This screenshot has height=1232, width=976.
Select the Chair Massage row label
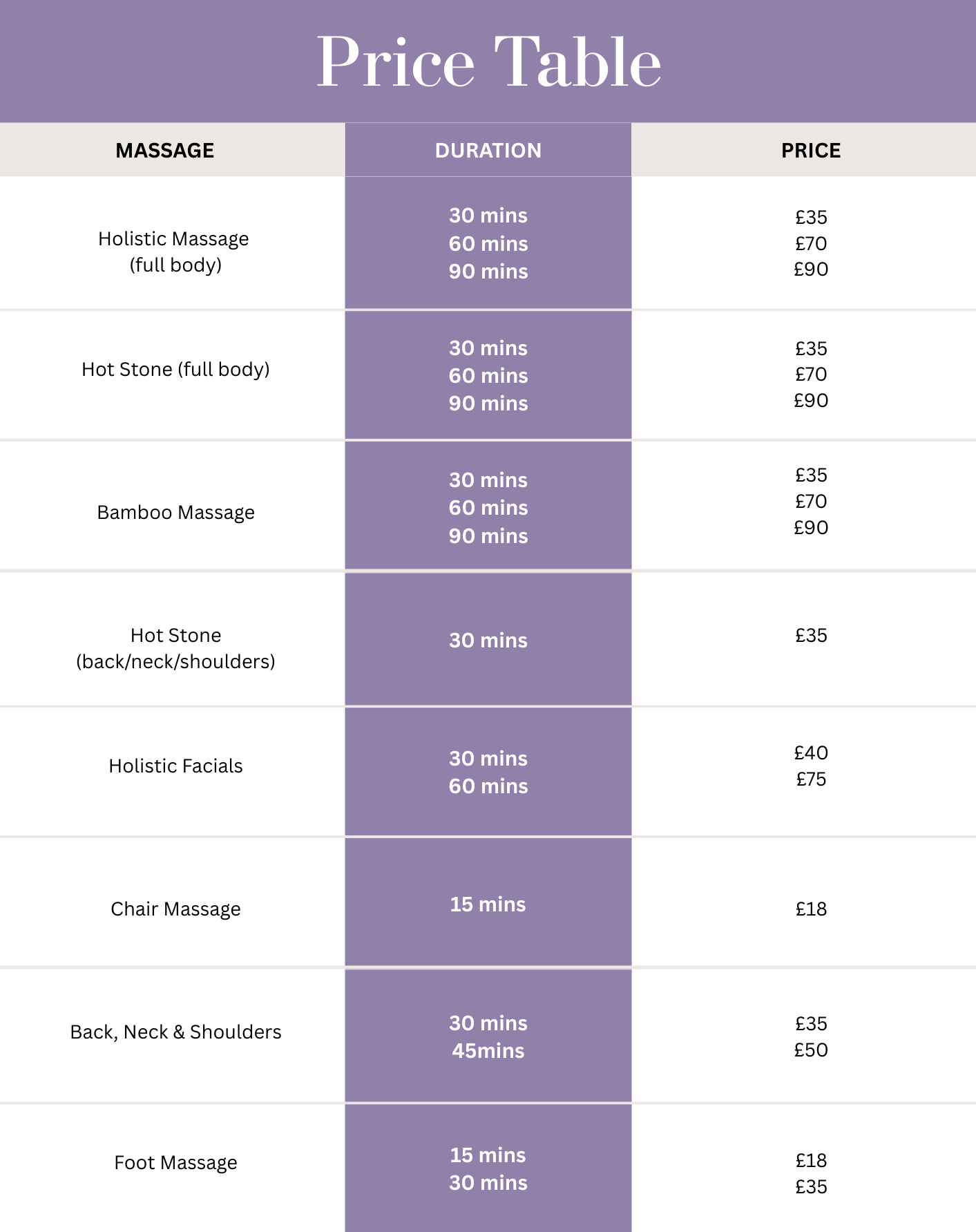175,909
